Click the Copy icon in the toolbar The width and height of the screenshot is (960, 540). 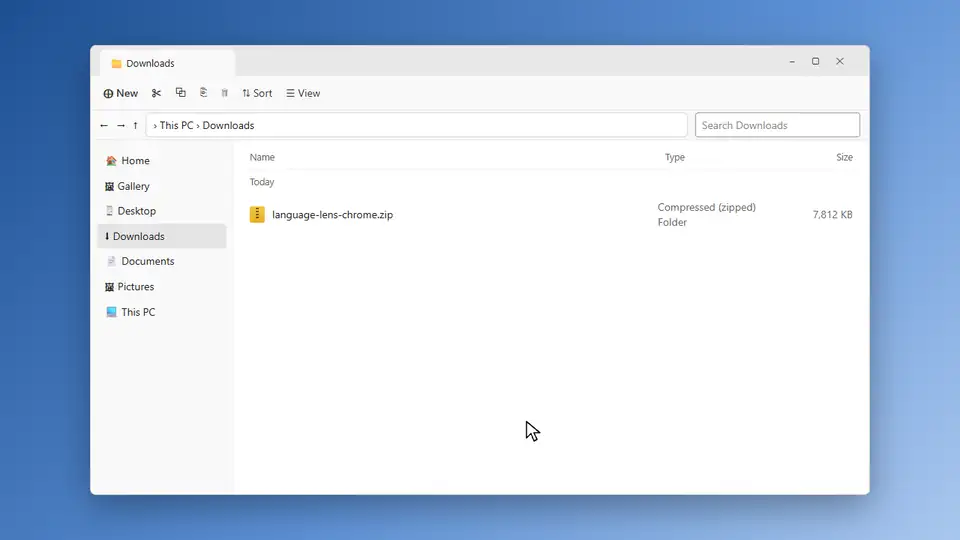[x=181, y=92]
